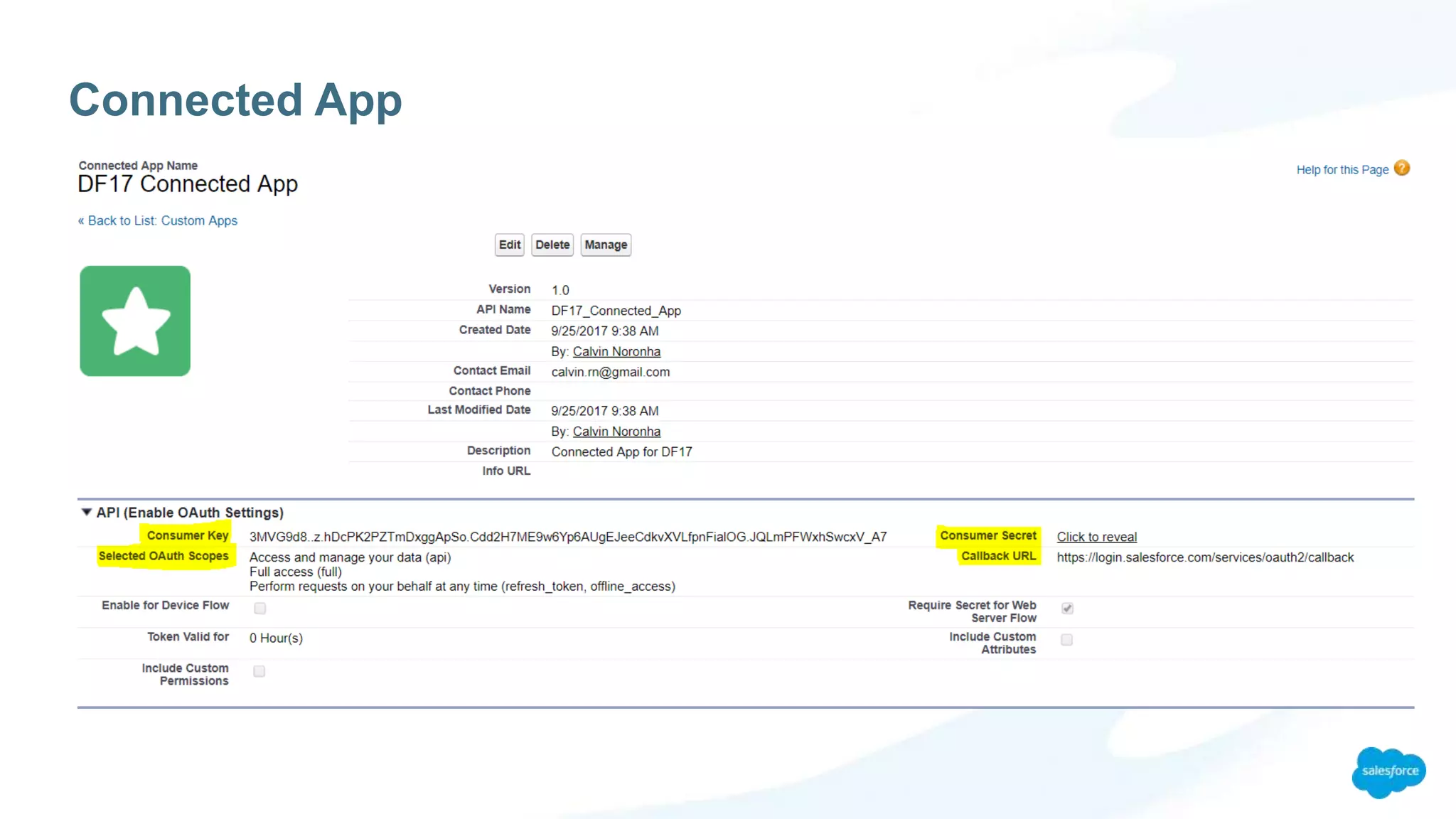The image size is (1456, 819).
Task: Click the Edit button
Action: [x=510, y=245]
